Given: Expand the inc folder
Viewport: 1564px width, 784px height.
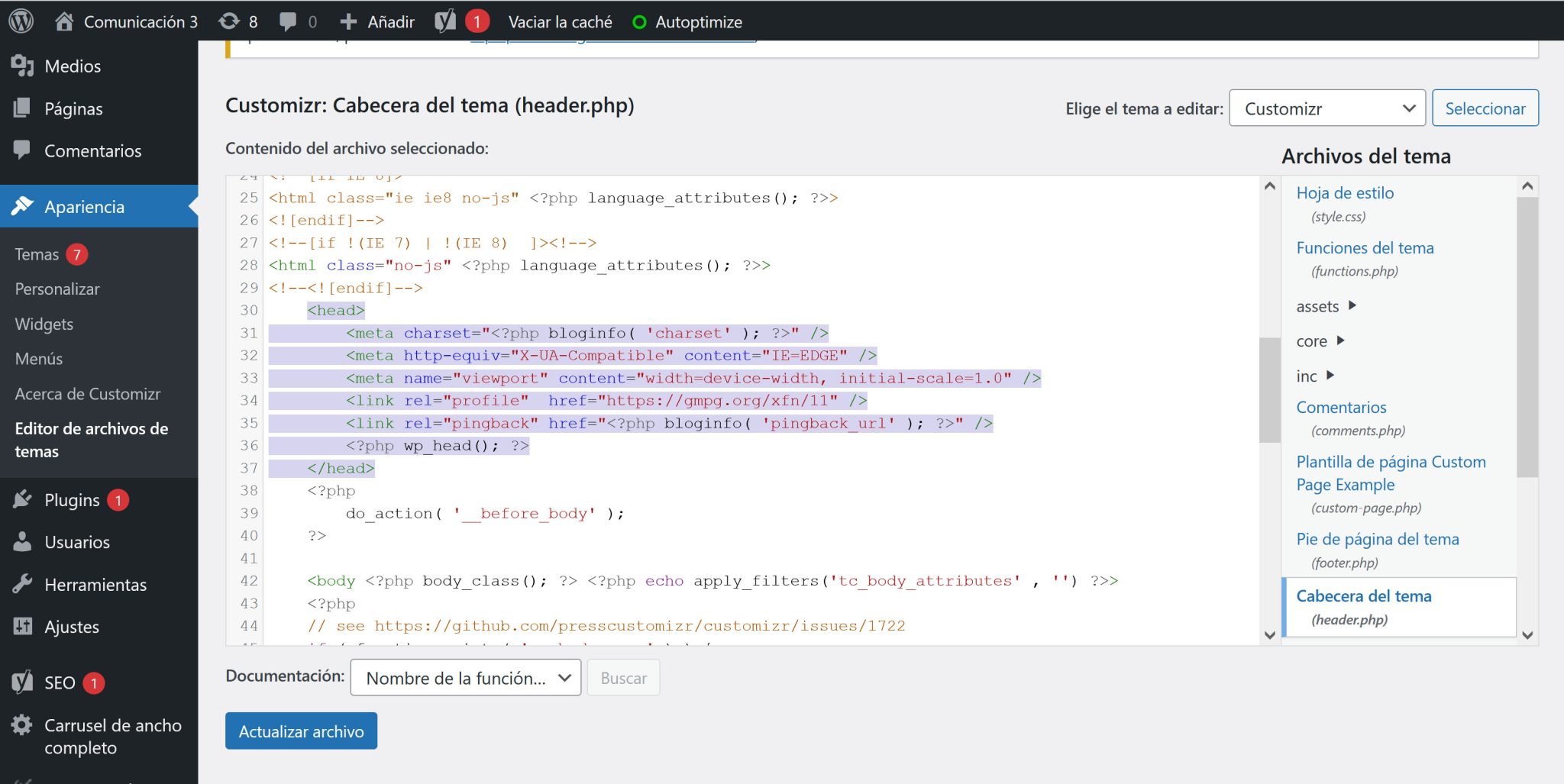Looking at the screenshot, I should (1330, 375).
